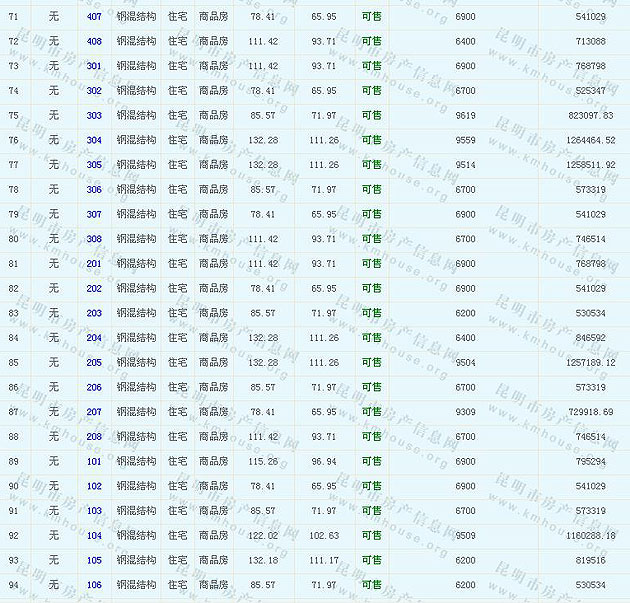Viewport: 630px width, 603px height.
Task: Click the 可售 status in row 92
Action: (x=371, y=536)
